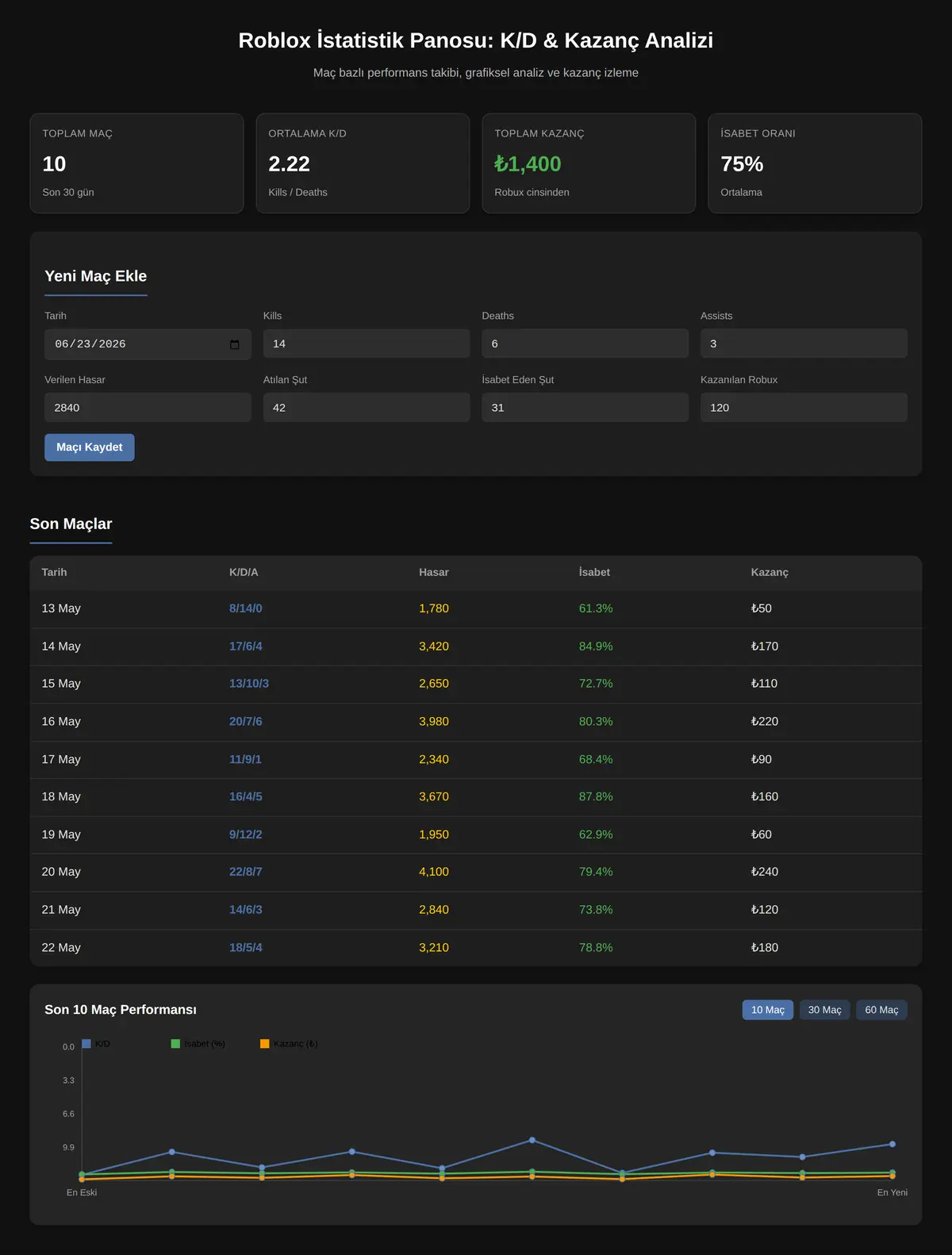The height and width of the screenshot is (1255, 952).
Task: Select the 13 May row date
Action: coord(61,608)
